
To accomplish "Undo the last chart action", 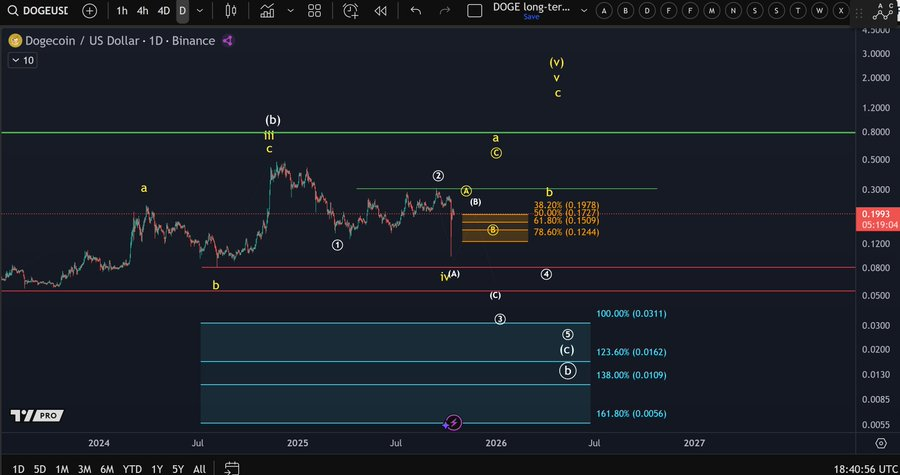I will (416, 11).
